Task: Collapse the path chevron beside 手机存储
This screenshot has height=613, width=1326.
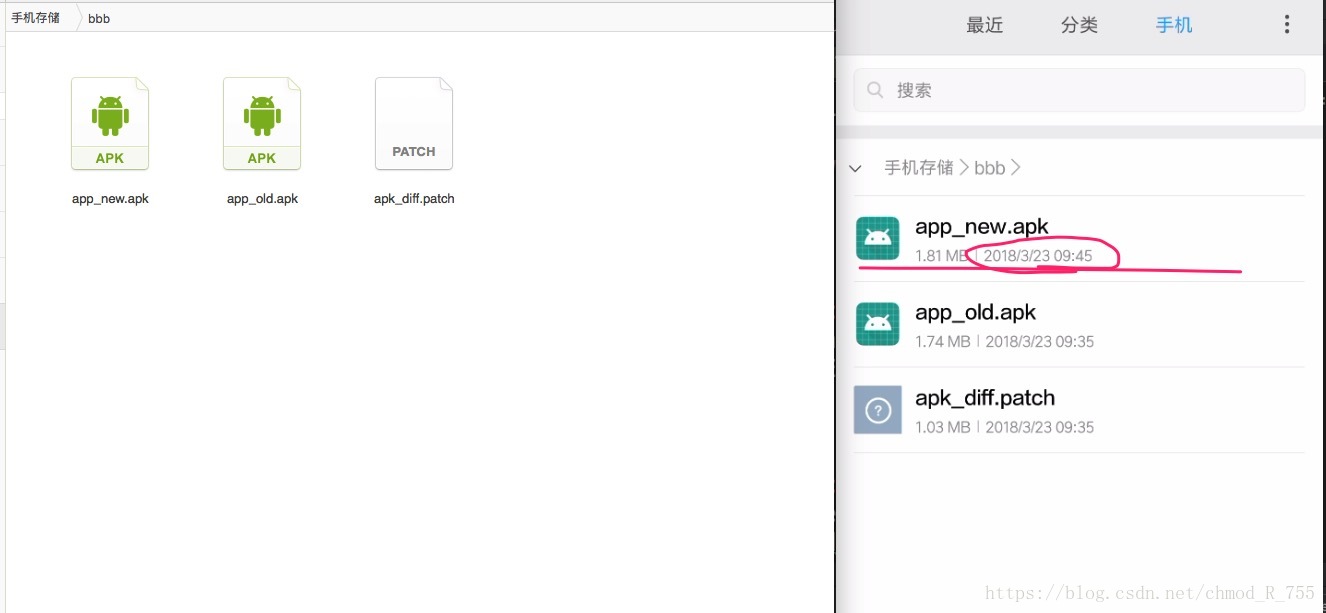Action: [855, 169]
